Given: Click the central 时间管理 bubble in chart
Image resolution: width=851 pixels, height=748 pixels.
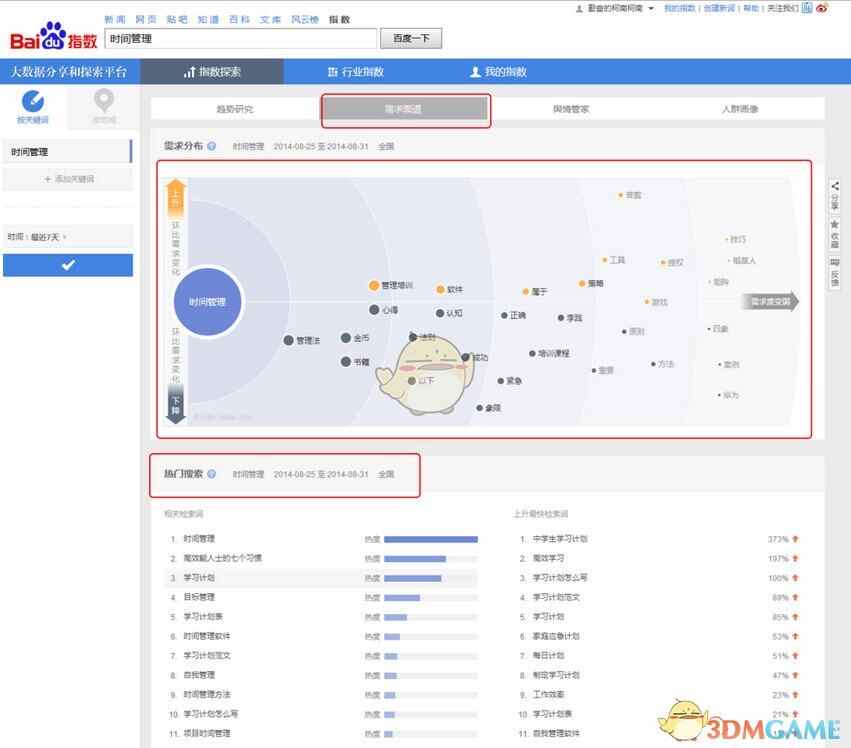Looking at the screenshot, I should click(207, 302).
